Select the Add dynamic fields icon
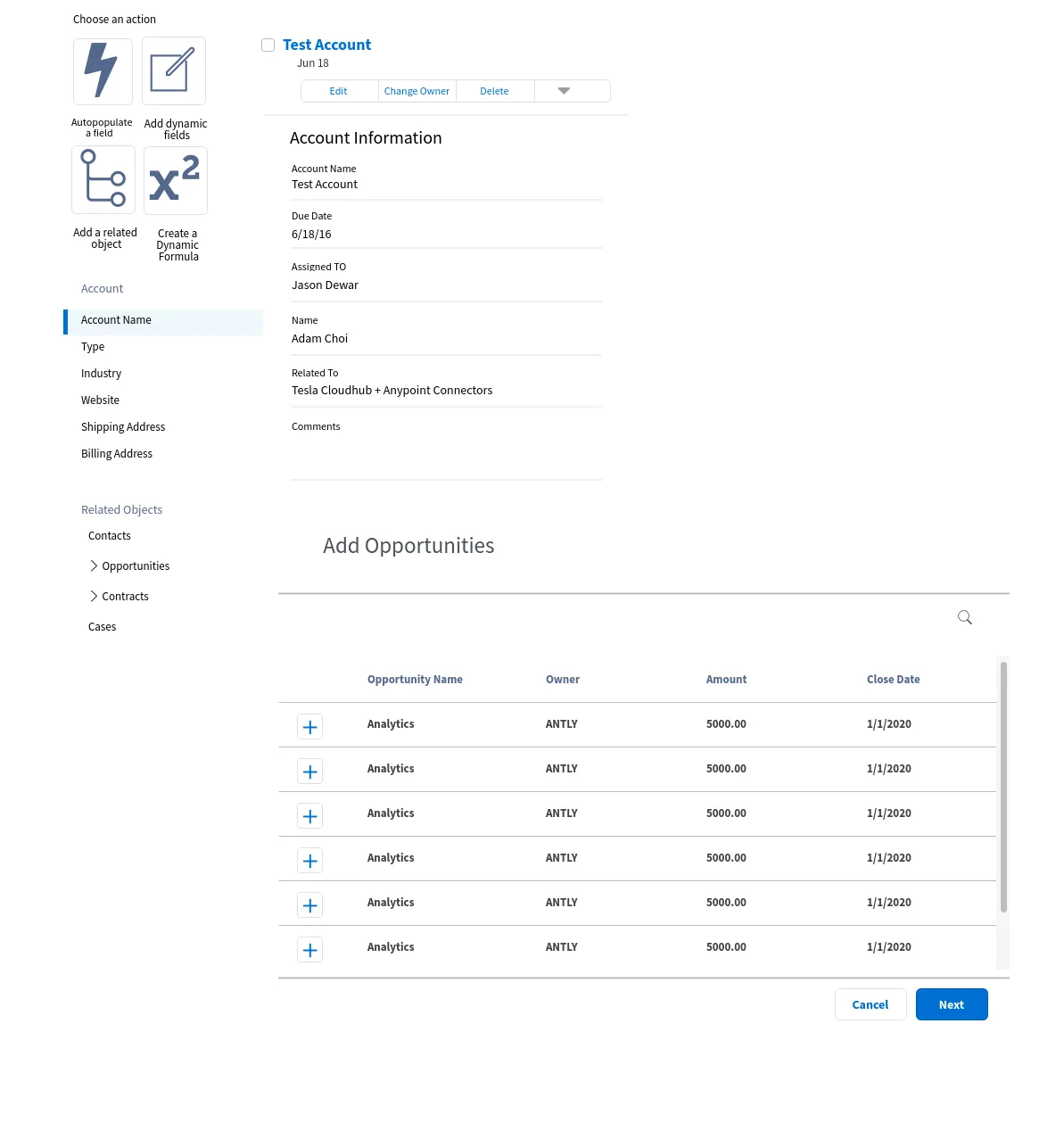This screenshot has width=1064, height=1131. click(174, 71)
